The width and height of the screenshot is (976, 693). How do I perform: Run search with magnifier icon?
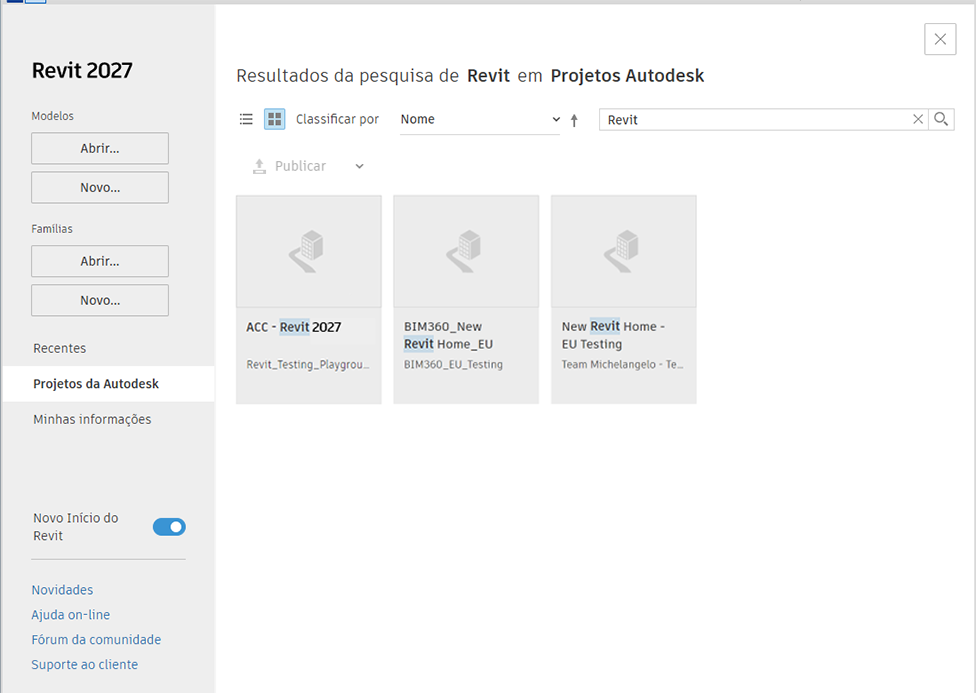tap(941, 119)
